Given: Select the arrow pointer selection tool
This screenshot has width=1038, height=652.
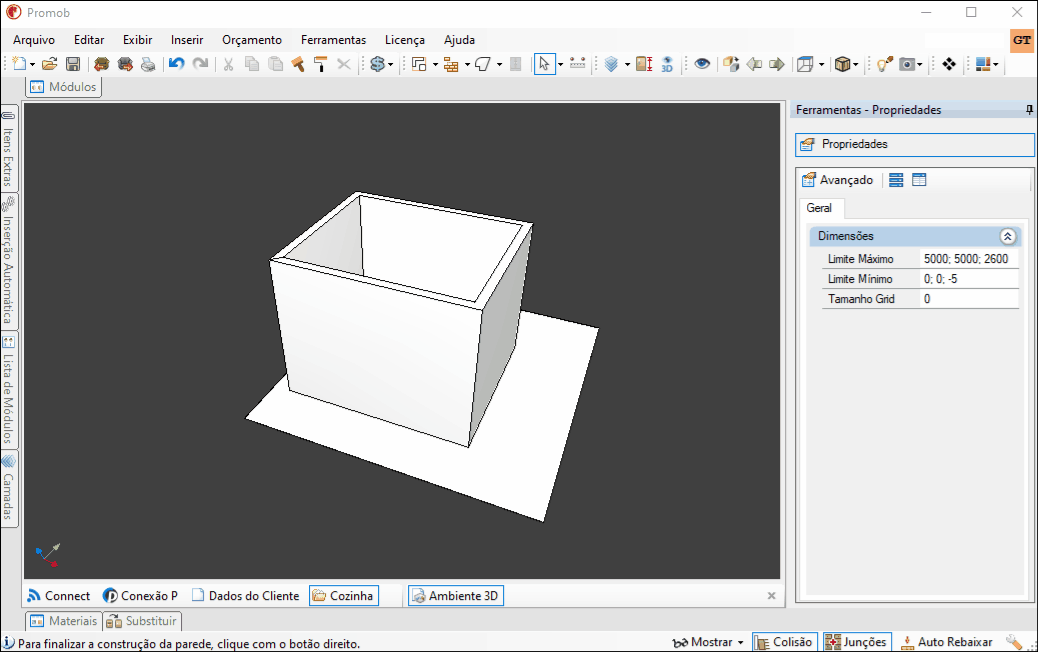Looking at the screenshot, I should (x=544, y=64).
